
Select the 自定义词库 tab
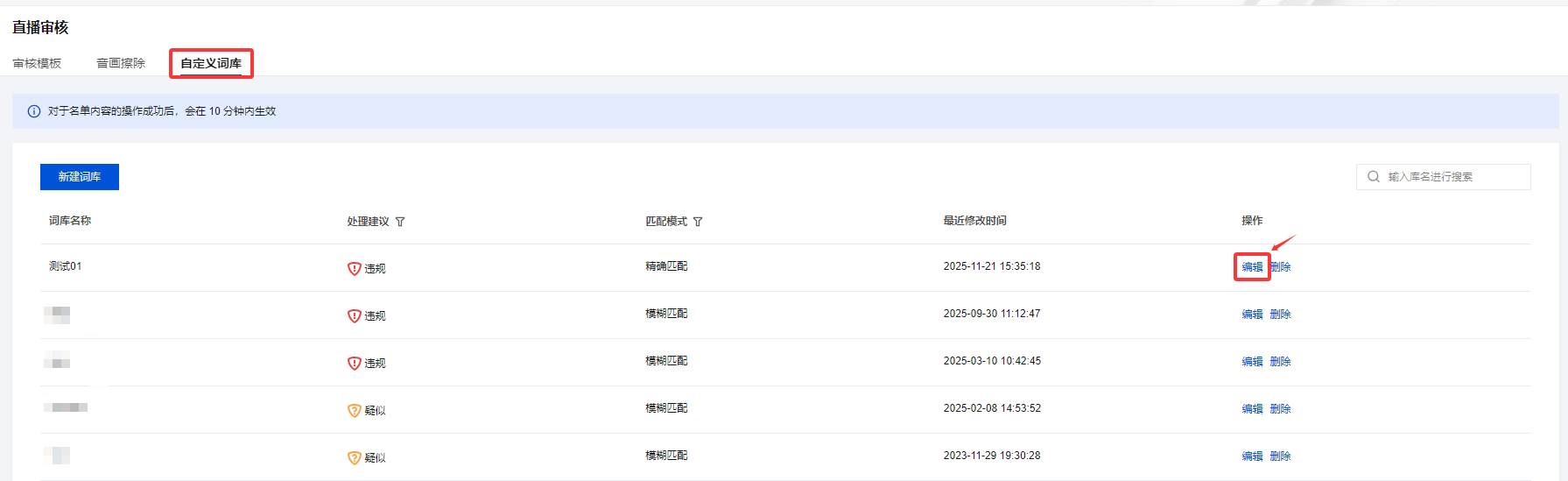click(x=211, y=63)
